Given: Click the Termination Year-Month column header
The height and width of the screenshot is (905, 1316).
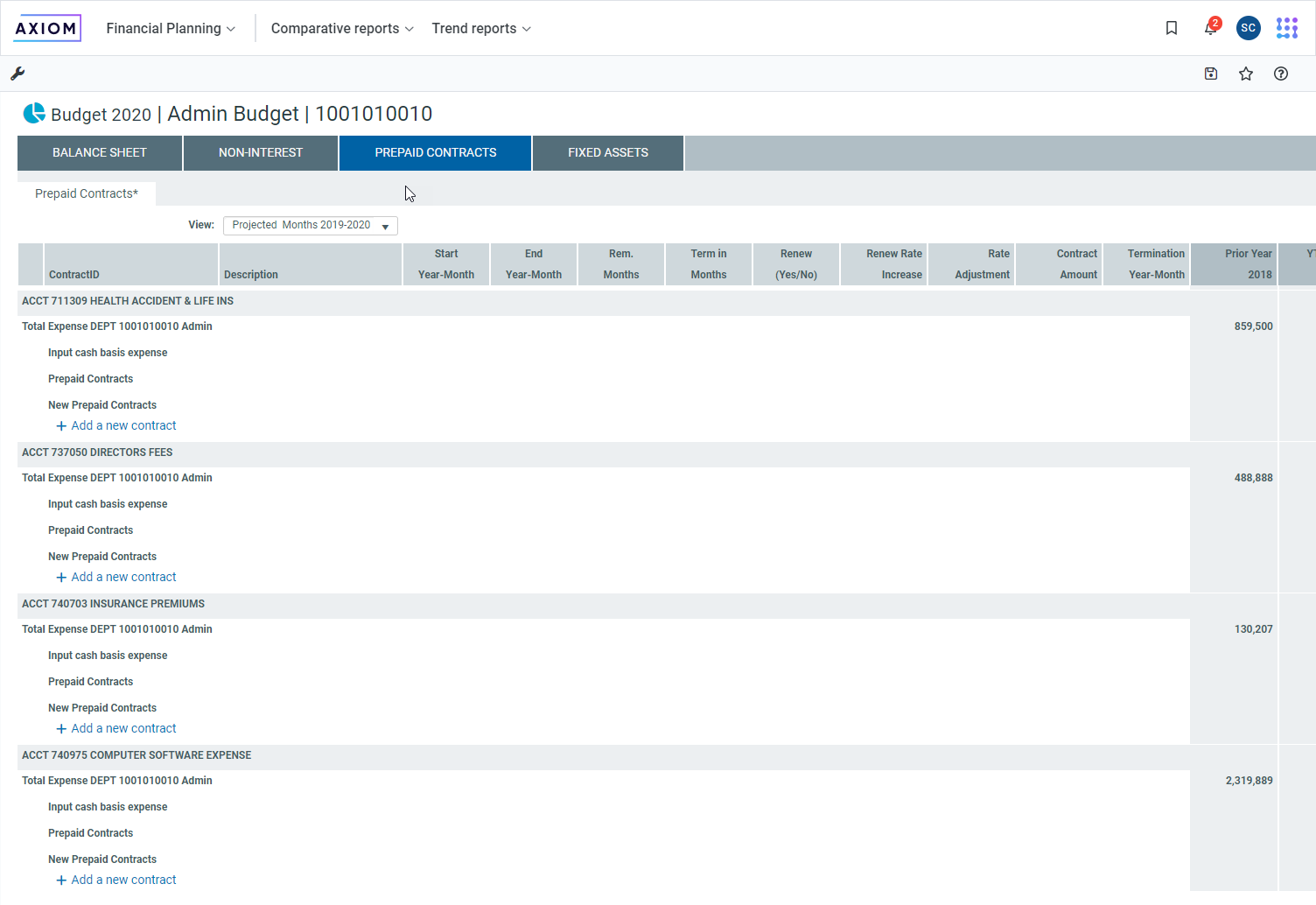Looking at the screenshot, I should [1146, 264].
